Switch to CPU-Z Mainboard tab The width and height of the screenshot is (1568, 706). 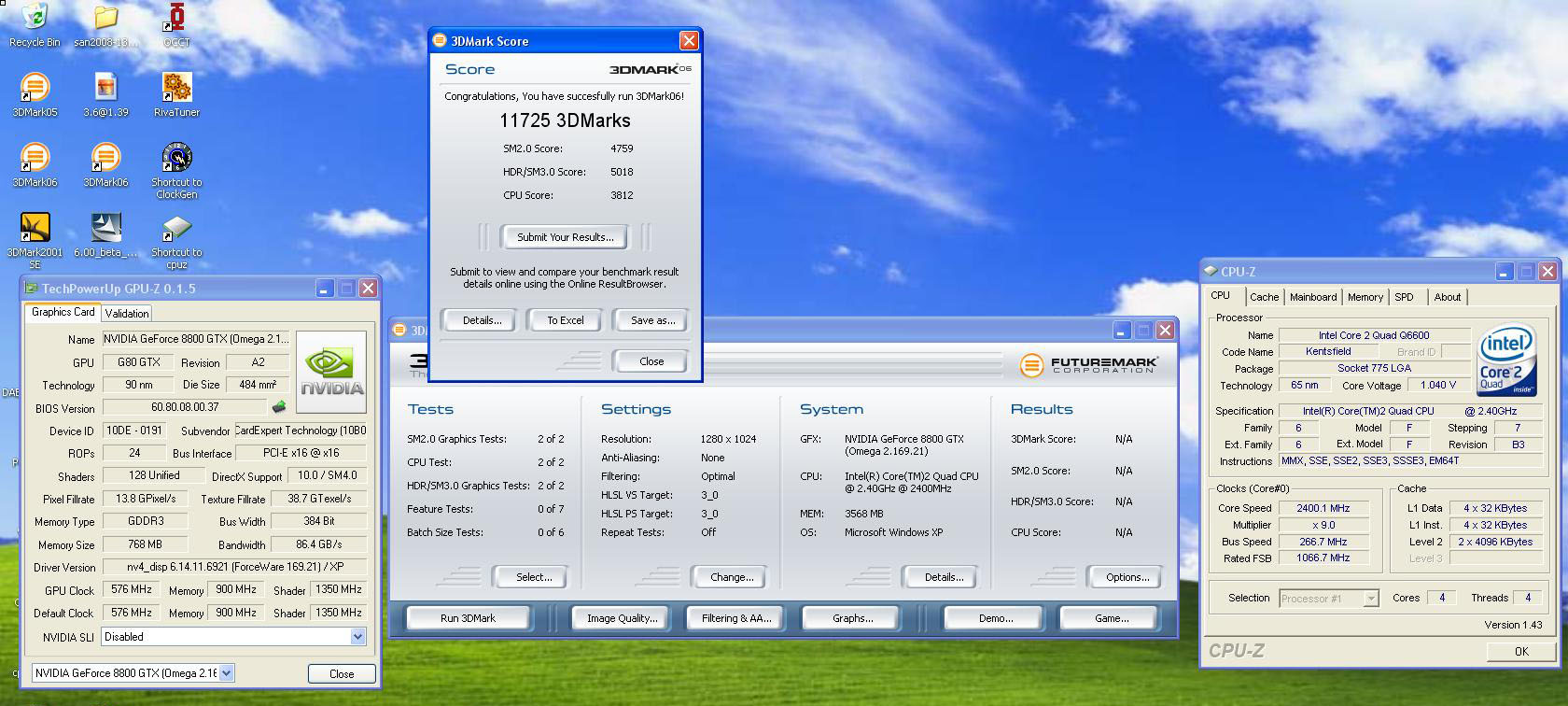point(1313,297)
